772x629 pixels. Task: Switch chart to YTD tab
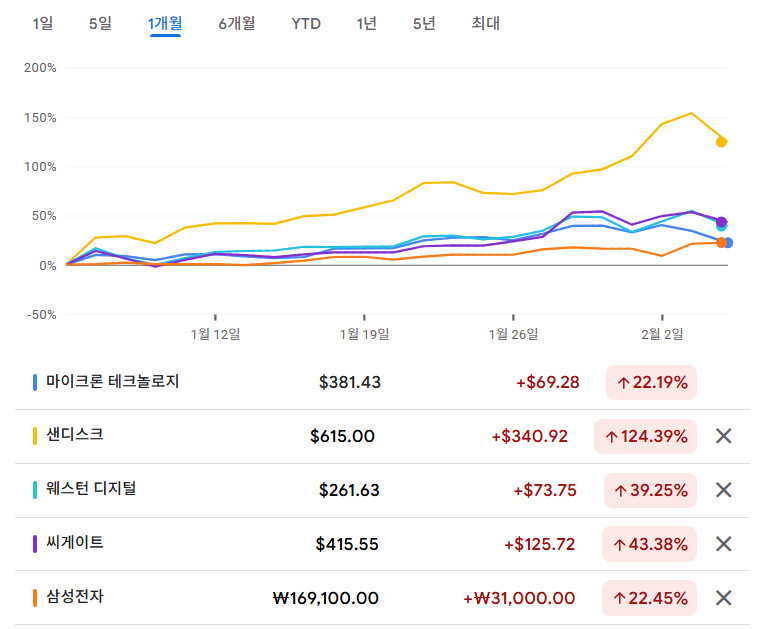(x=306, y=23)
